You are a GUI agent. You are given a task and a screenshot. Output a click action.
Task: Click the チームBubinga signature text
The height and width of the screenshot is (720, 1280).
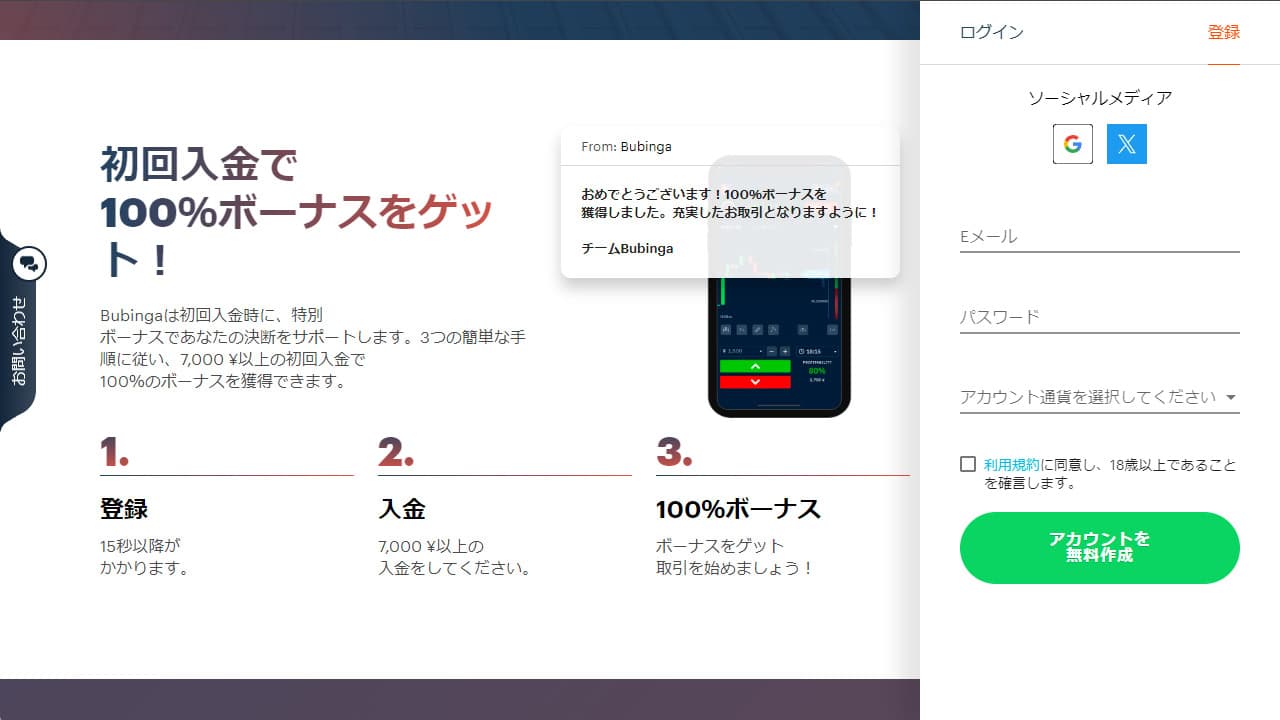click(x=627, y=248)
